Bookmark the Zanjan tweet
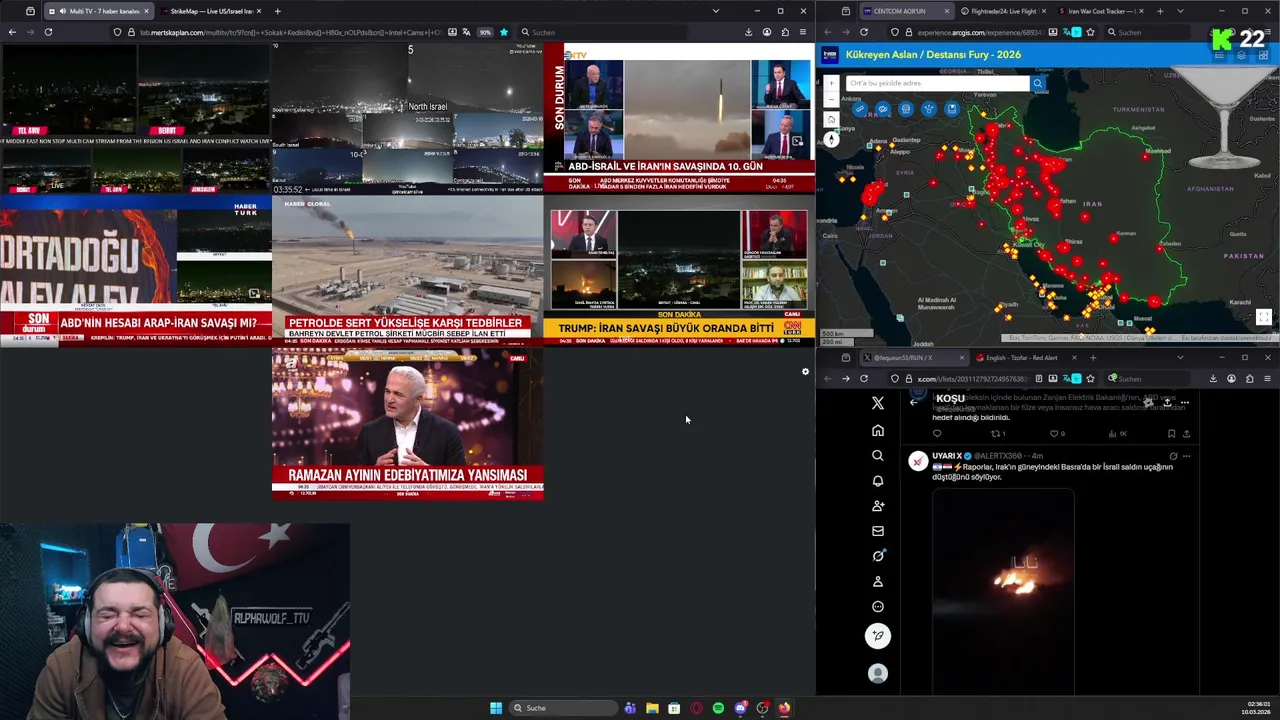The height and width of the screenshot is (720, 1280). 1171,434
